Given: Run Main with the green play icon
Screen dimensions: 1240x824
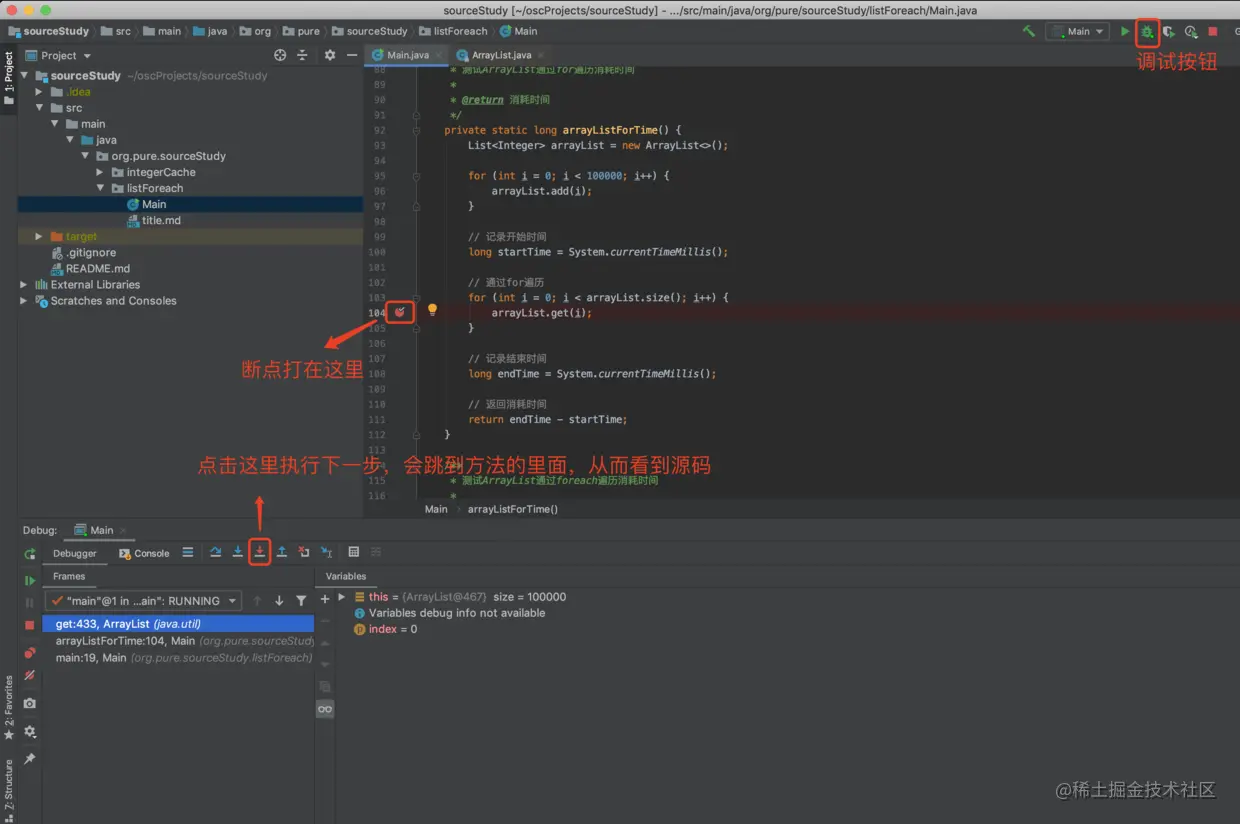Looking at the screenshot, I should click(1125, 31).
